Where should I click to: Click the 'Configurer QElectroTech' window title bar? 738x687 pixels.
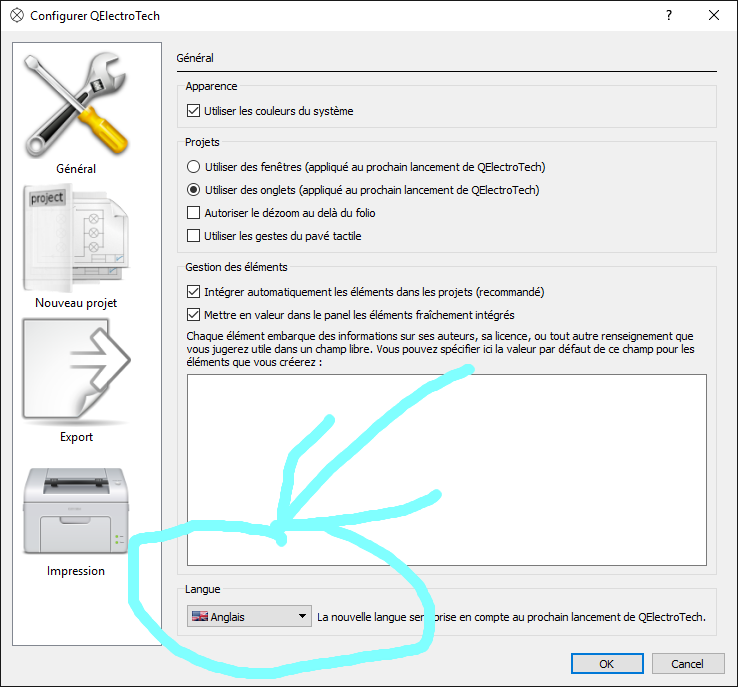pos(300,16)
